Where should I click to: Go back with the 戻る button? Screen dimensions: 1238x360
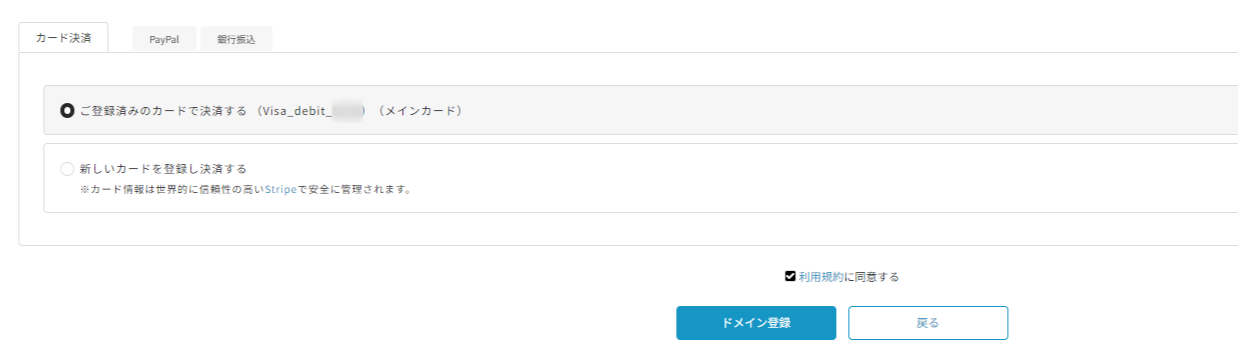click(x=928, y=323)
